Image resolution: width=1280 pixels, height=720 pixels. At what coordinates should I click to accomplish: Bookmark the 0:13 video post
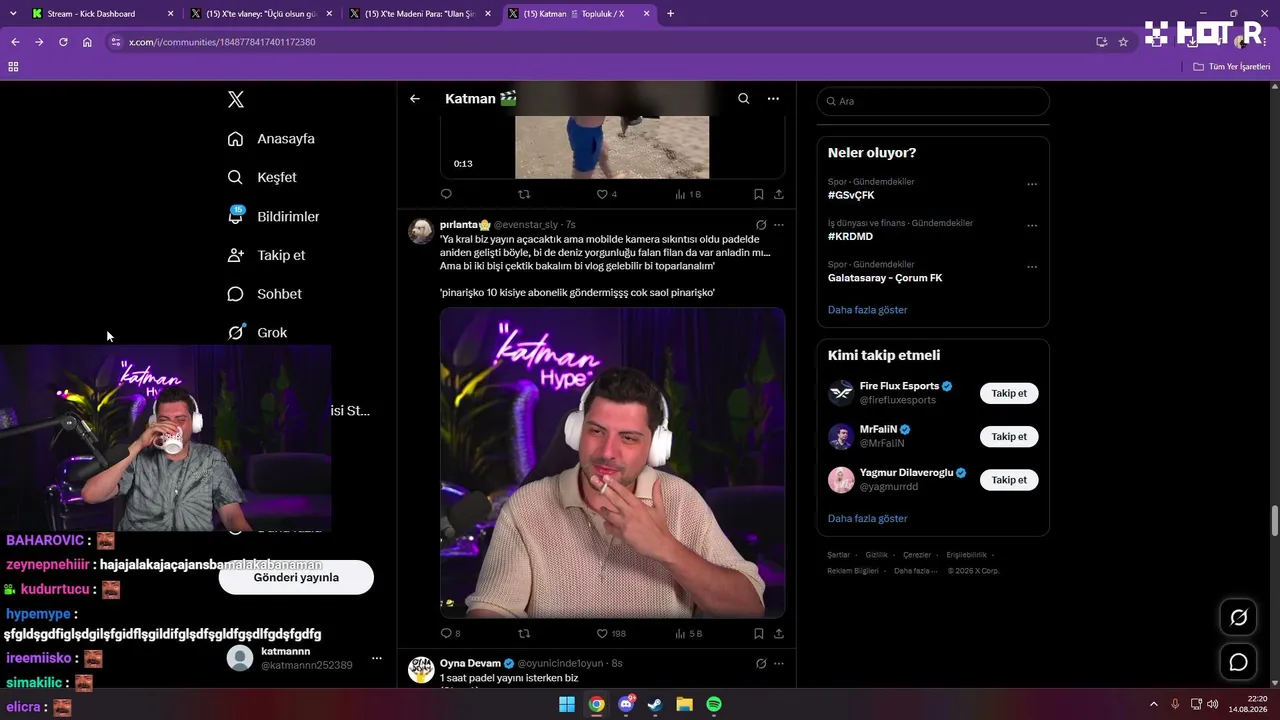point(759,194)
